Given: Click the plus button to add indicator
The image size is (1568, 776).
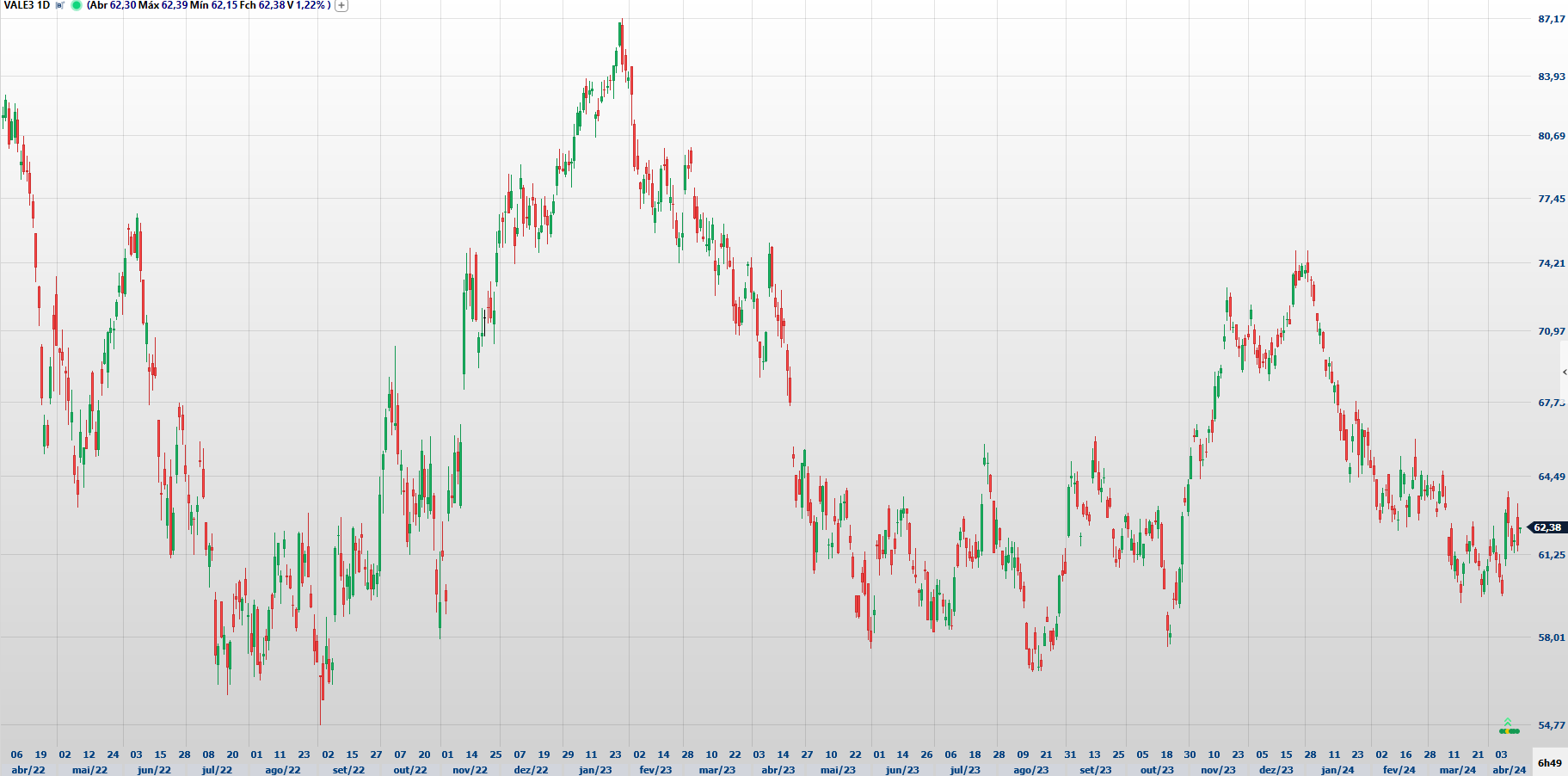Looking at the screenshot, I should (x=341, y=5).
